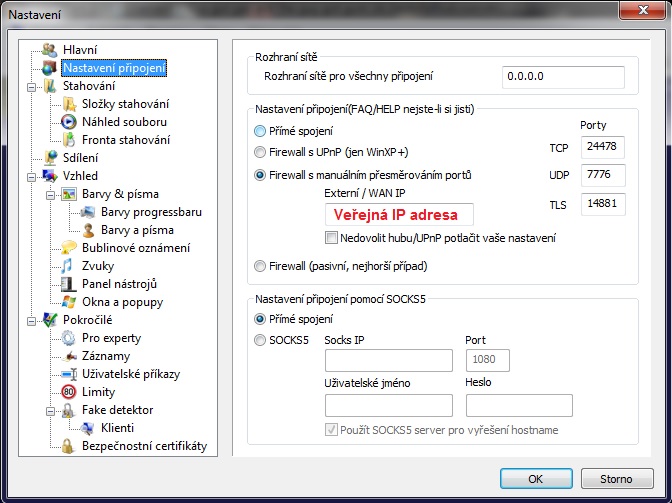Screen dimensions: 672x503
Task: Open the Pro experty settings page
Action: click(111, 338)
